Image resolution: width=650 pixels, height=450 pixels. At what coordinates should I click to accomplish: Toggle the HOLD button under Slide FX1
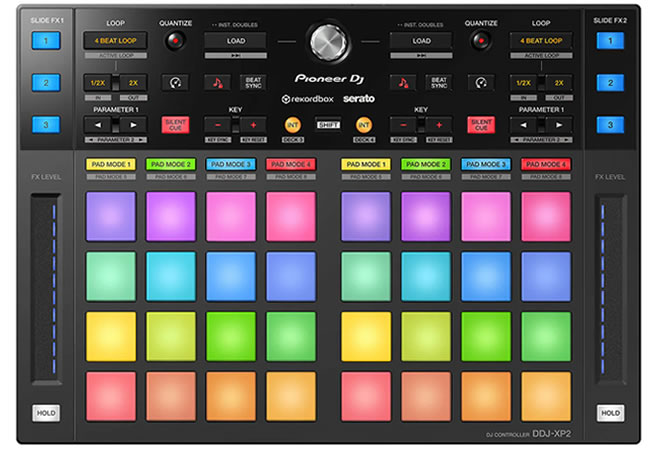(46, 413)
